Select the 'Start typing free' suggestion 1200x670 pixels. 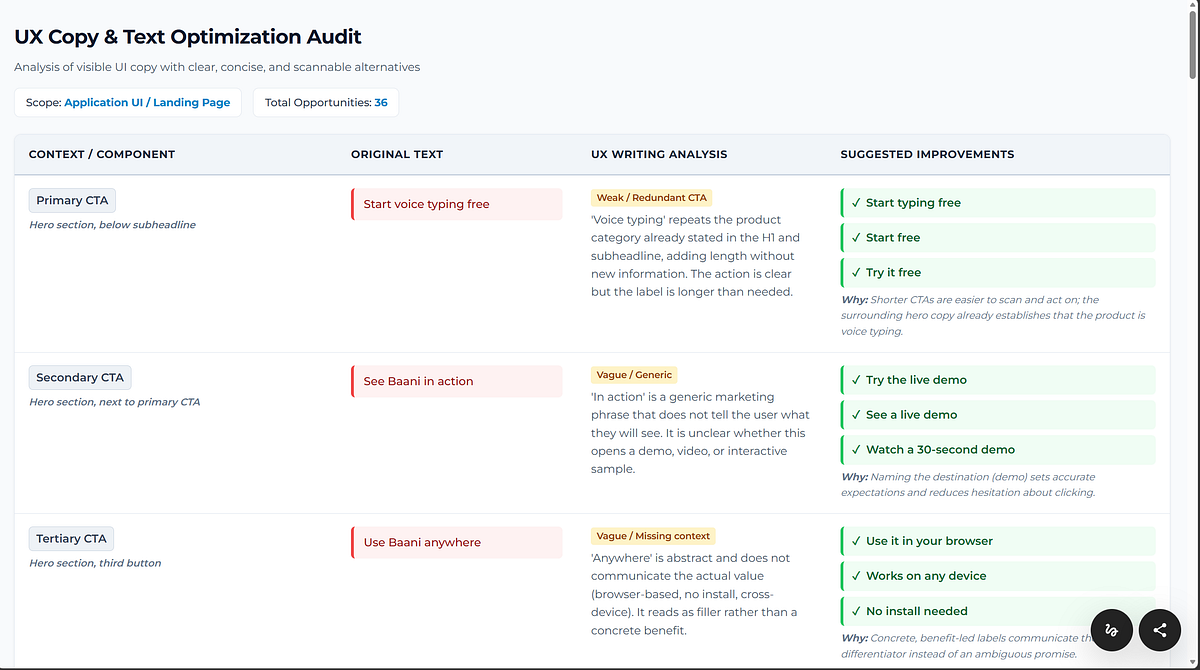coord(998,202)
